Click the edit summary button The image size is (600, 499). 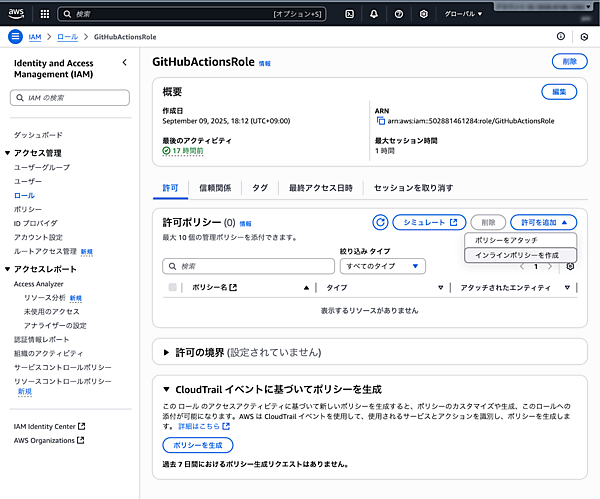coord(558,92)
